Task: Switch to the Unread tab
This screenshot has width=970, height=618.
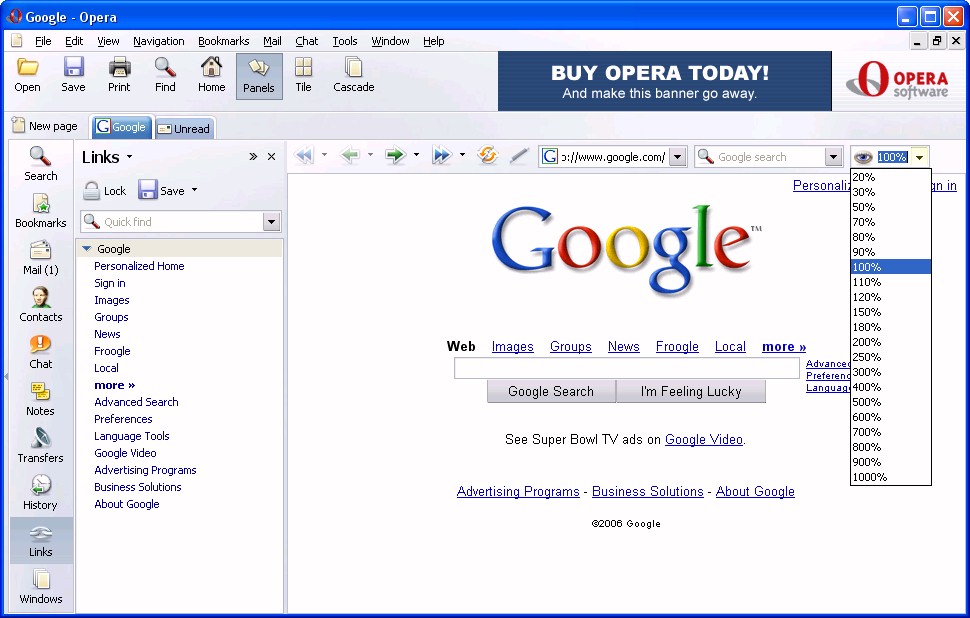Action: [x=184, y=128]
